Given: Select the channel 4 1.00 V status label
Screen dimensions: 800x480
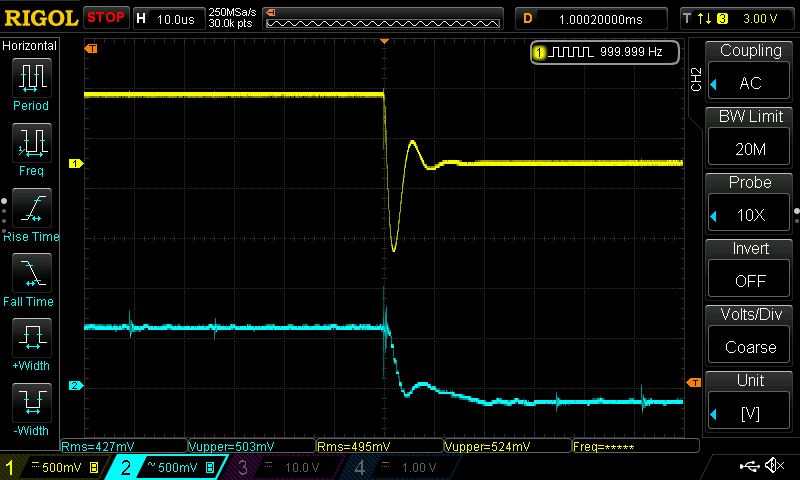Looking at the screenshot, I should [x=418, y=468].
